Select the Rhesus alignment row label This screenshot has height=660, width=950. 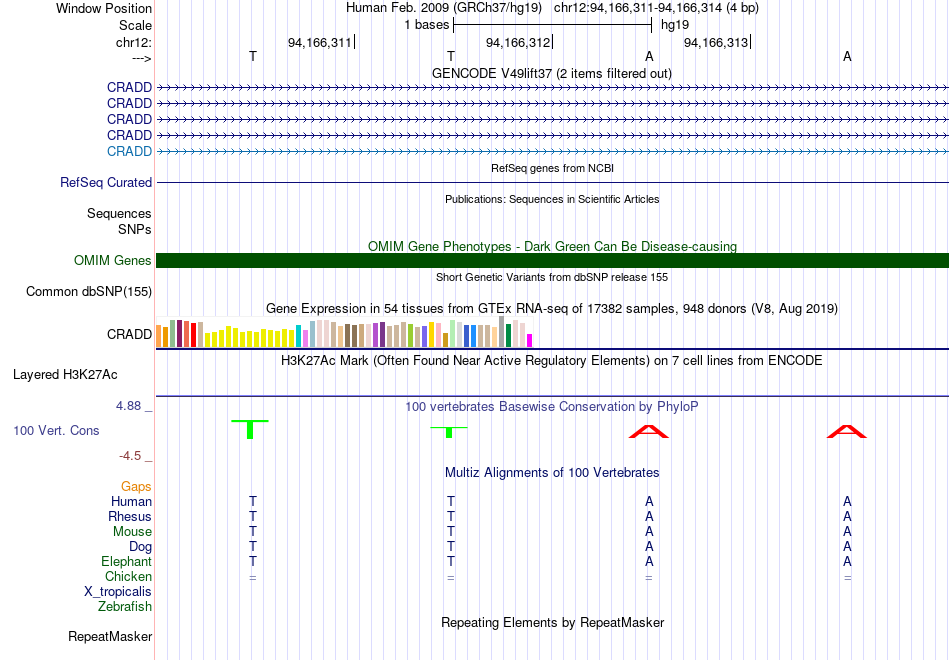click(130, 516)
